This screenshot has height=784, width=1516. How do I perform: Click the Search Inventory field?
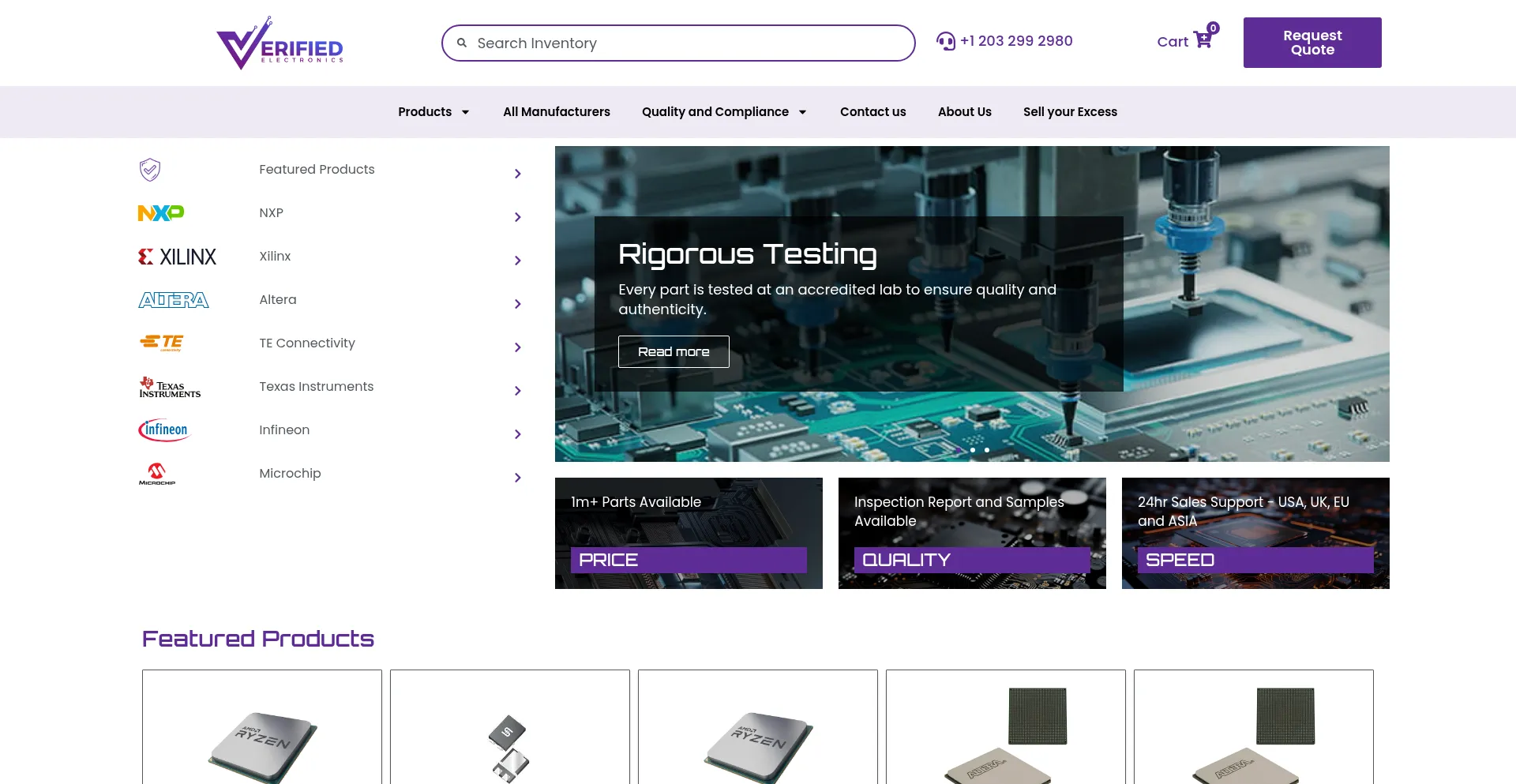[x=678, y=43]
